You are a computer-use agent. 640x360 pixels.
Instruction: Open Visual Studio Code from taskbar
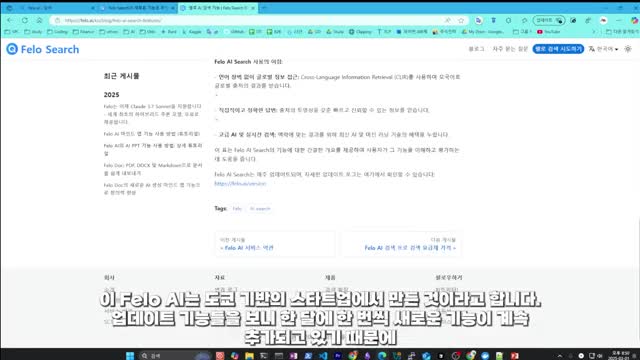click(323, 356)
